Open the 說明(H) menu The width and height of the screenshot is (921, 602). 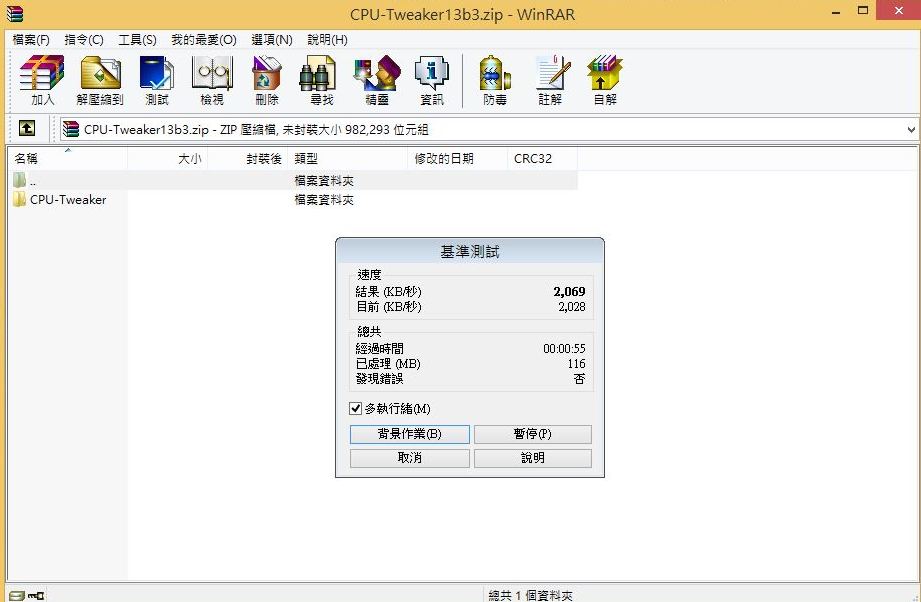click(328, 39)
